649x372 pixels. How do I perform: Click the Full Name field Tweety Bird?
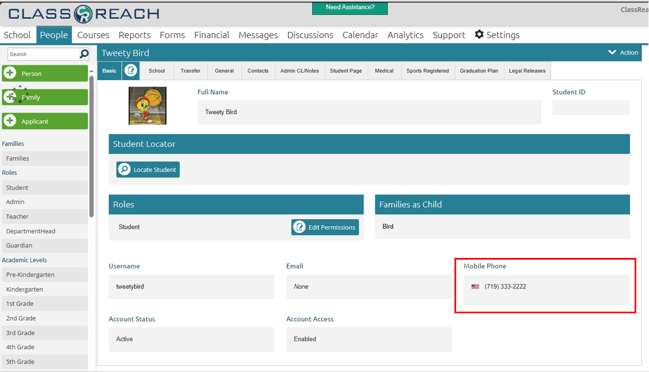369,112
